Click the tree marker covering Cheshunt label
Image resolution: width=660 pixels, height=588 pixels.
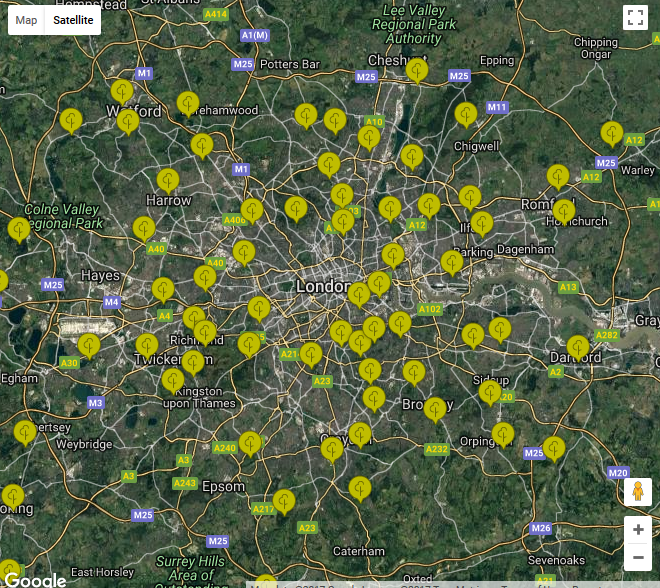tap(417, 71)
